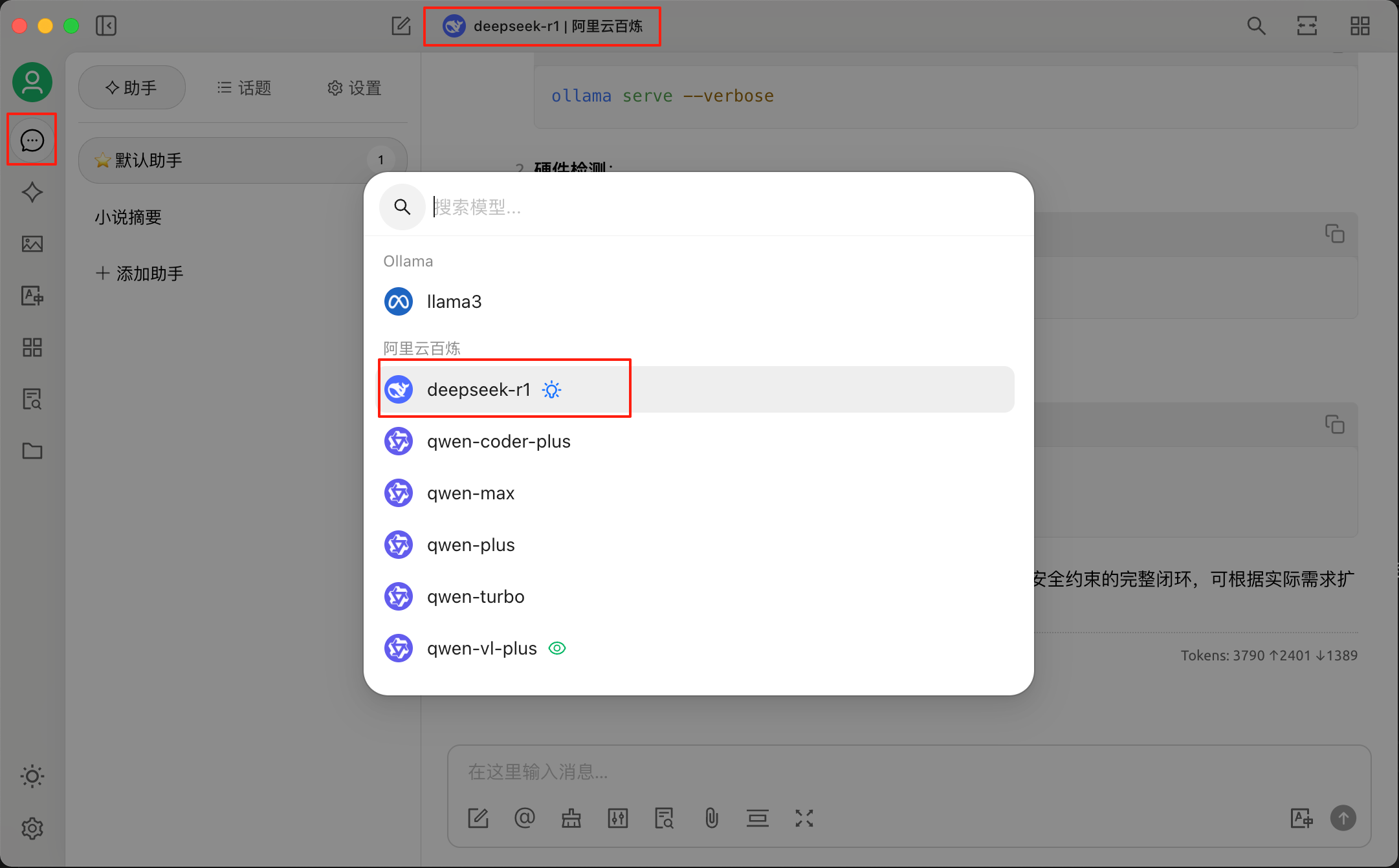
Task: Choose the qwen-vl-plus model
Action: pyautogui.click(x=696, y=648)
